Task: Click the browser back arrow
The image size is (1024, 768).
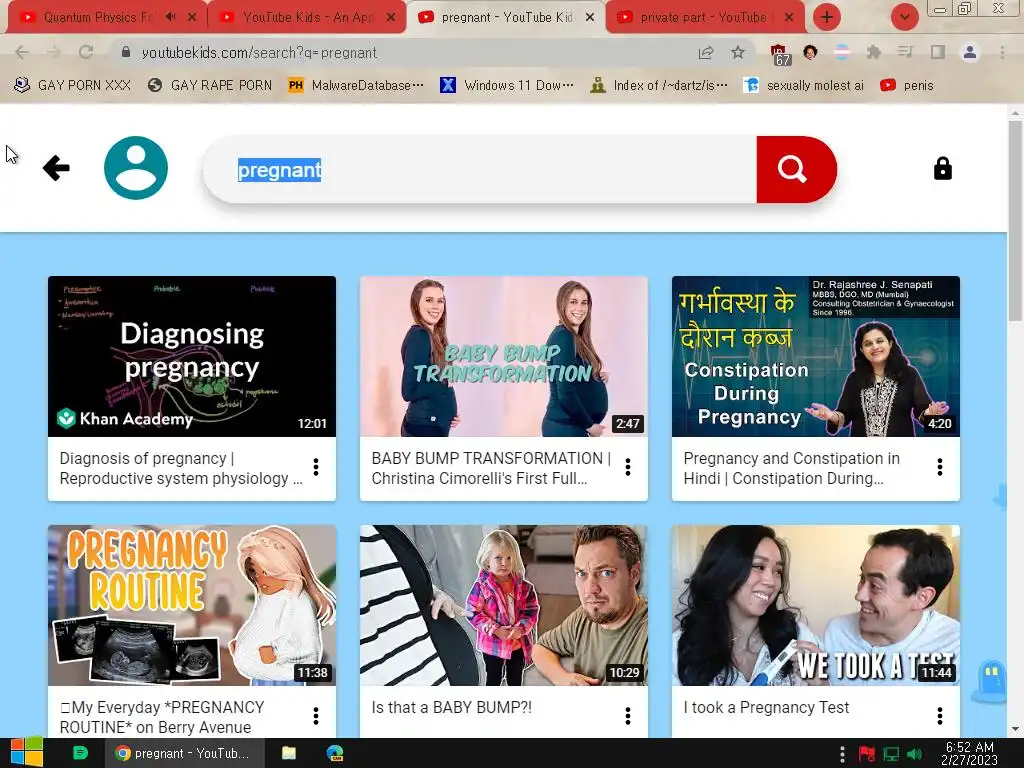Action: [x=22, y=52]
